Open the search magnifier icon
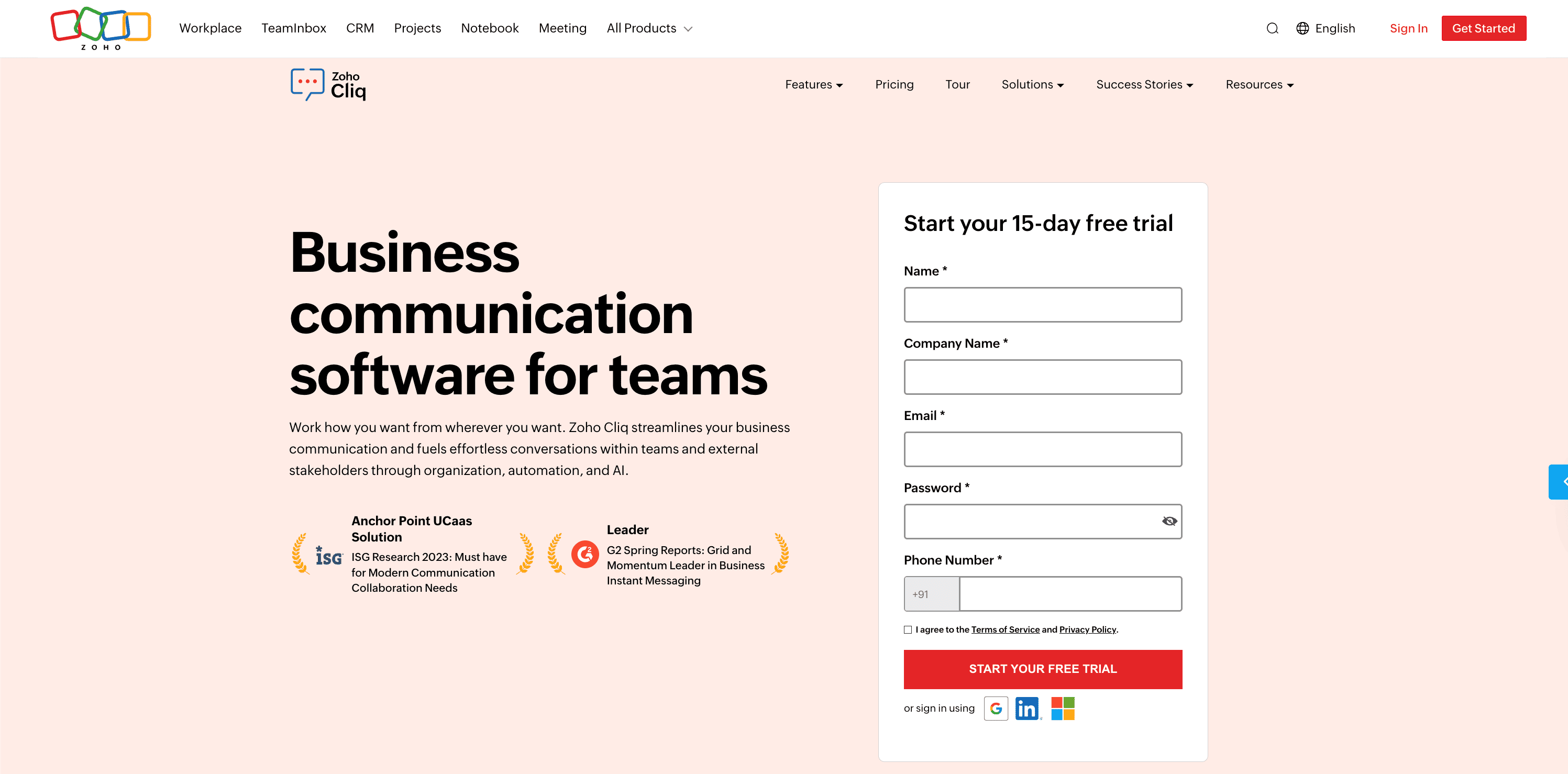 coord(1272,29)
